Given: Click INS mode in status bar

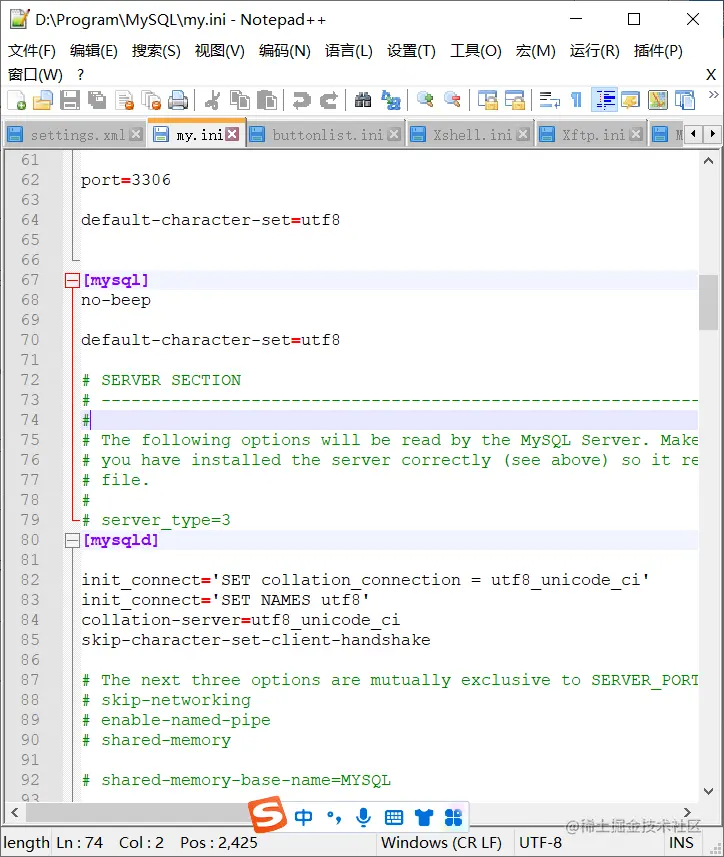Looking at the screenshot, I should (x=681, y=843).
